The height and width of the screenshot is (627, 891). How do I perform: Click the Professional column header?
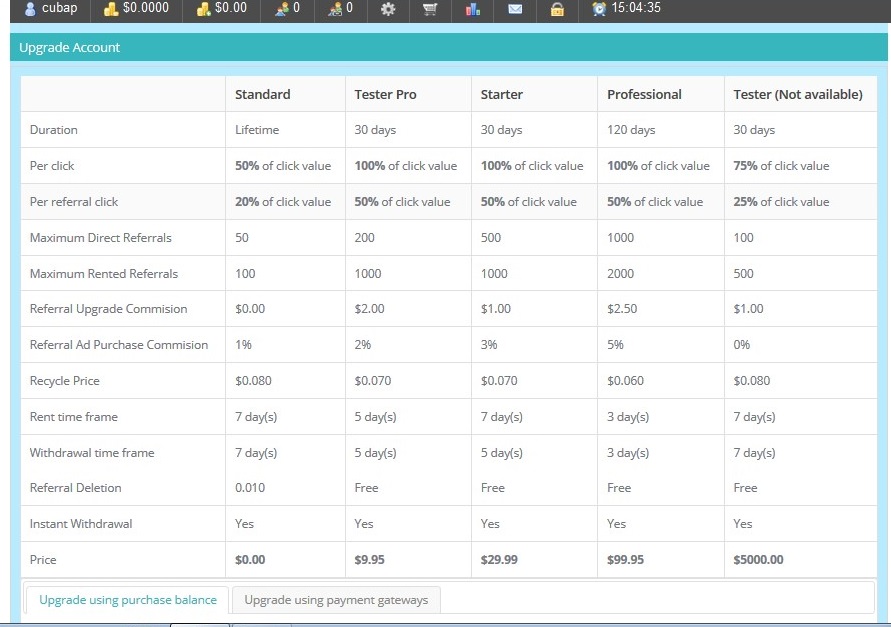644,94
